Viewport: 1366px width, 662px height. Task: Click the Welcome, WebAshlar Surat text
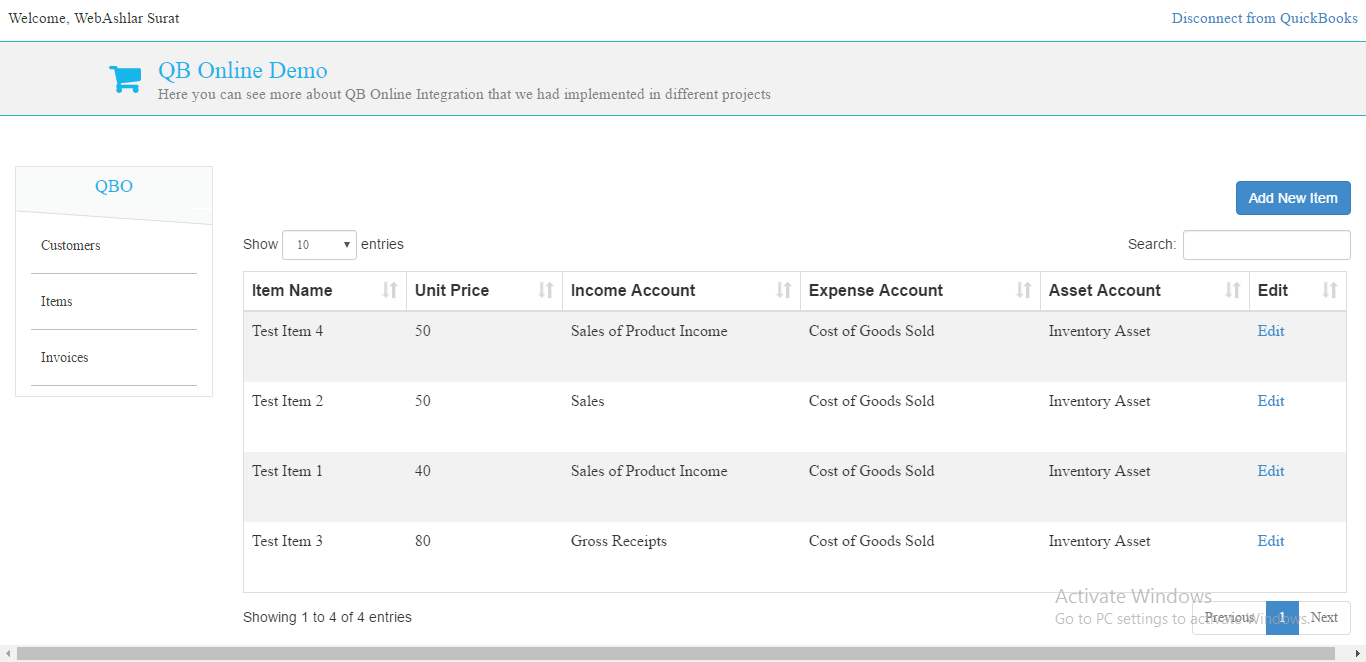coord(94,18)
